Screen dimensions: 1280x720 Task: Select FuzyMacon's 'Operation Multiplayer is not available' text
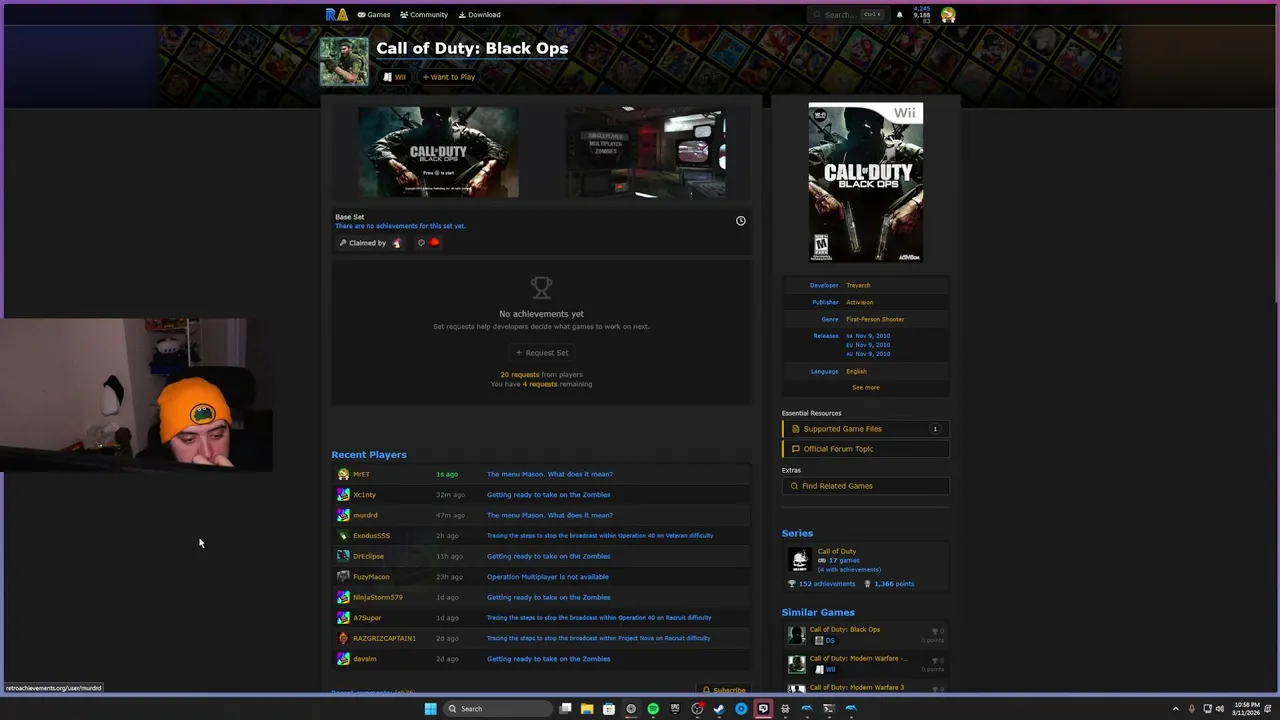click(547, 577)
